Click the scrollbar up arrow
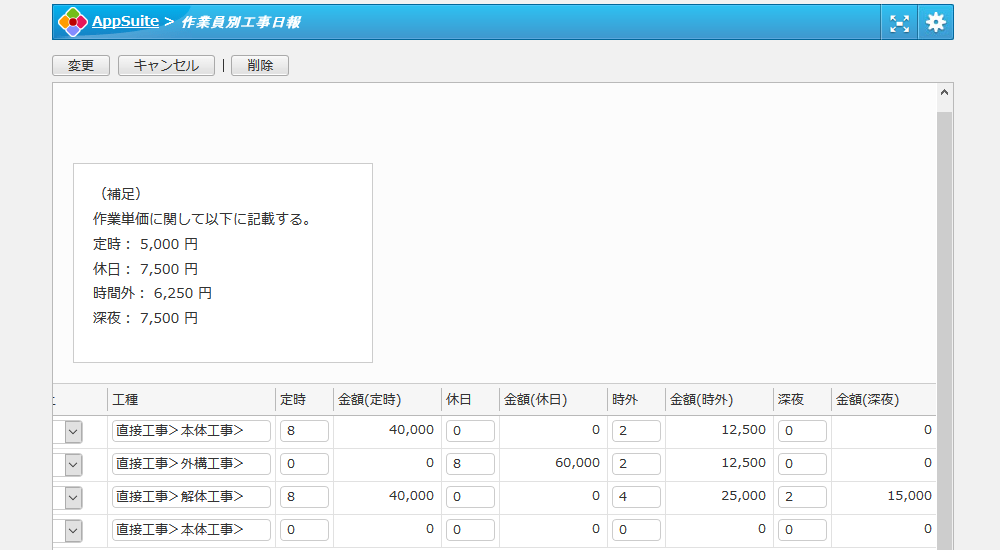 (944, 93)
